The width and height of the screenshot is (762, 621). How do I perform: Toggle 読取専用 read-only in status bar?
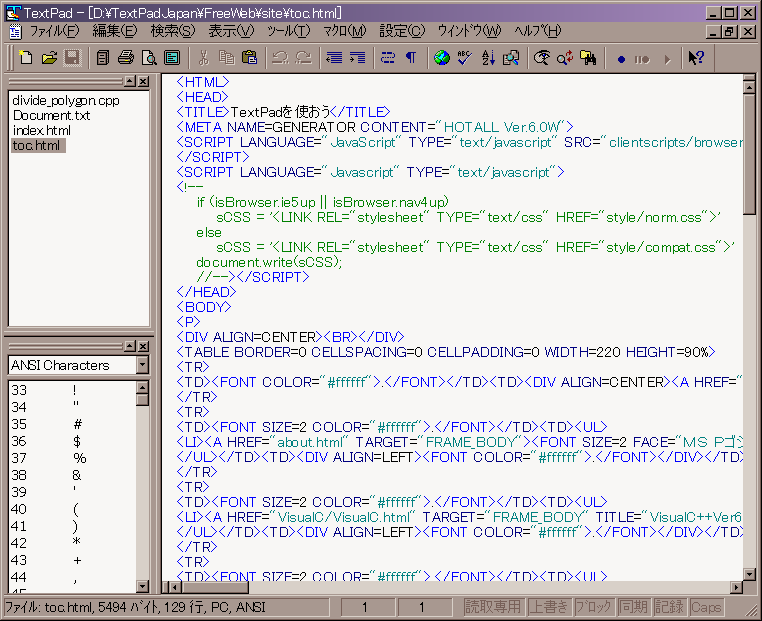pyautogui.click(x=493, y=607)
